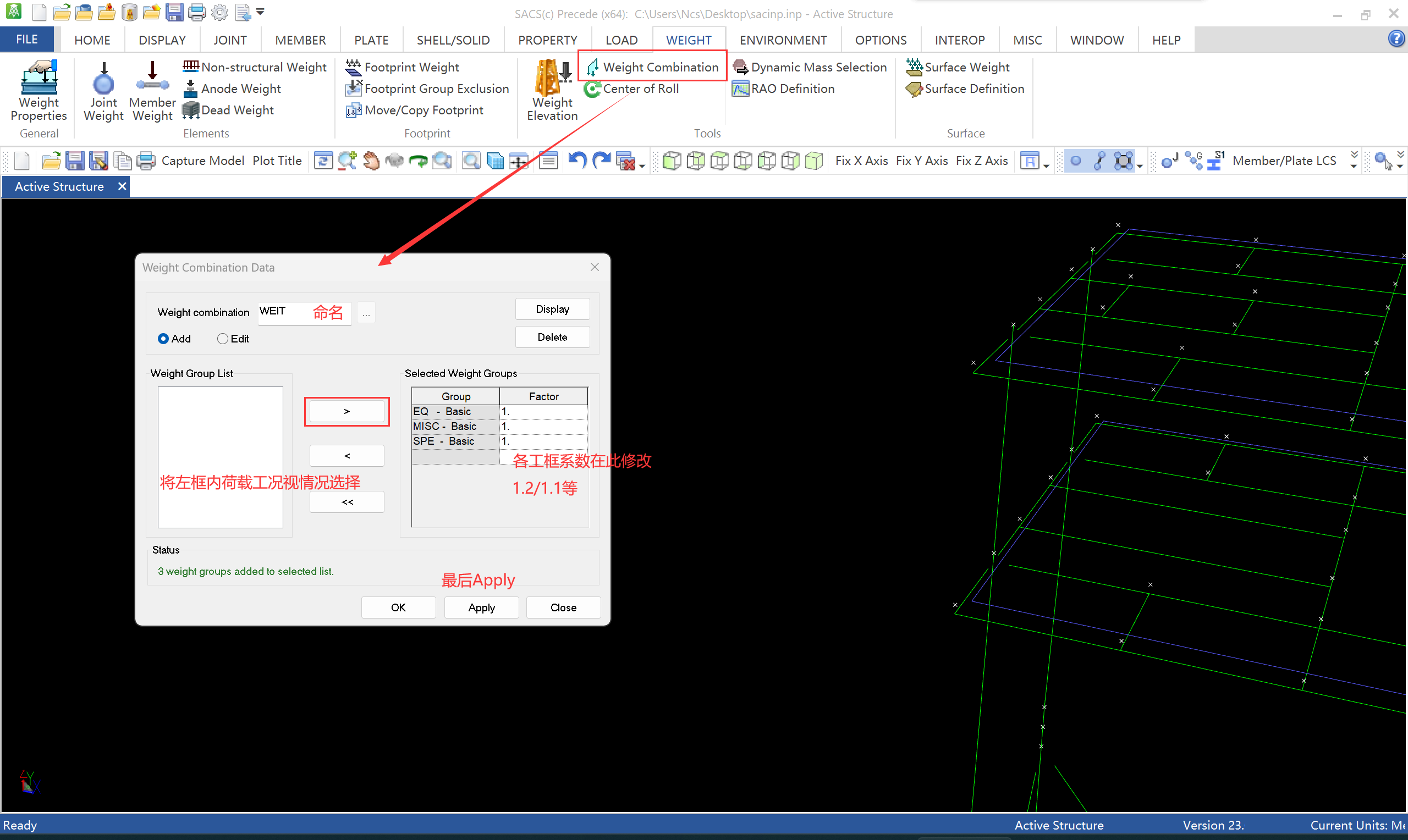Click the Apply button in the dialog
Viewport: 1408px width, 840px height.
tap(481, 607)
